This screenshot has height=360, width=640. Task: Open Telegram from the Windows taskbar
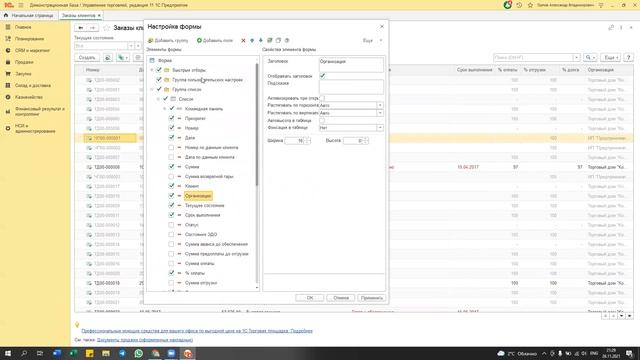point(122,353)
